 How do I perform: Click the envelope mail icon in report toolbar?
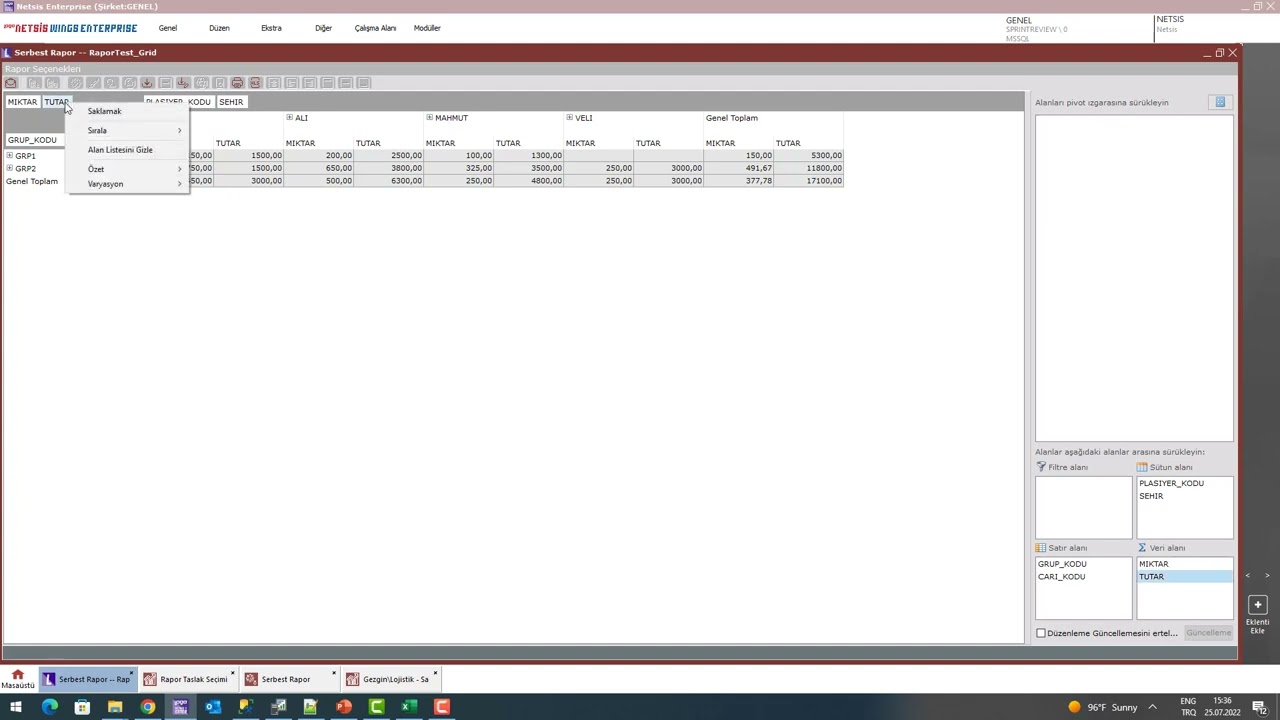pos(11,83)
